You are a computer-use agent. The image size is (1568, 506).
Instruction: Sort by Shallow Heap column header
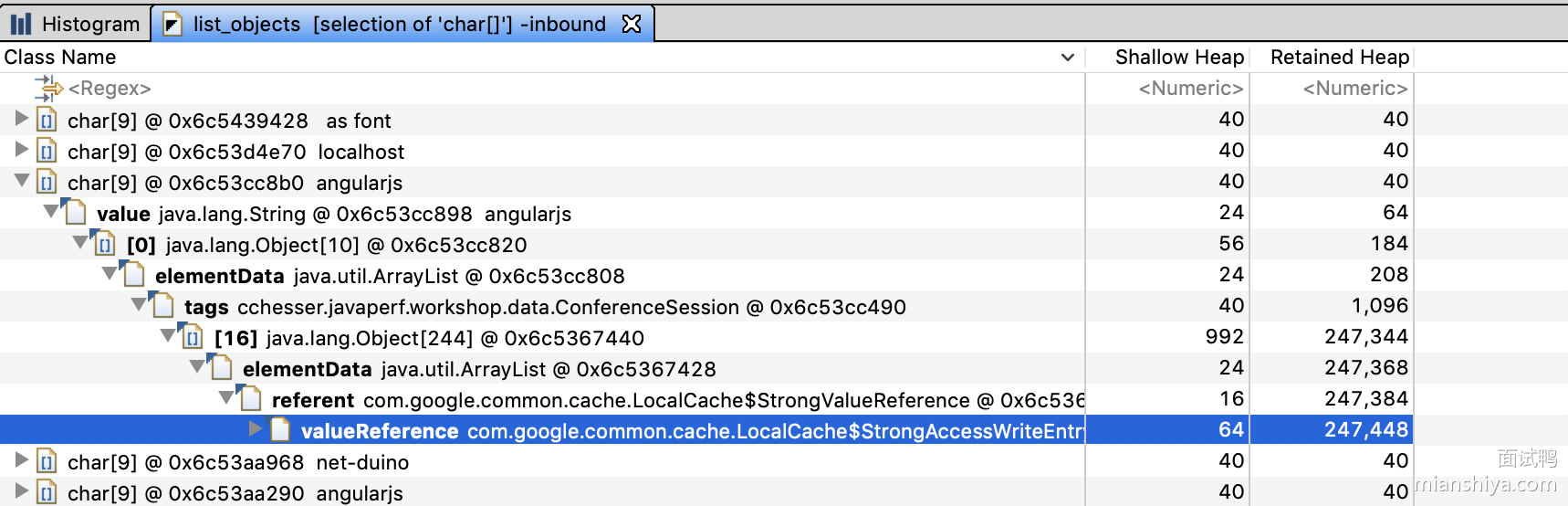[1178, 58]
